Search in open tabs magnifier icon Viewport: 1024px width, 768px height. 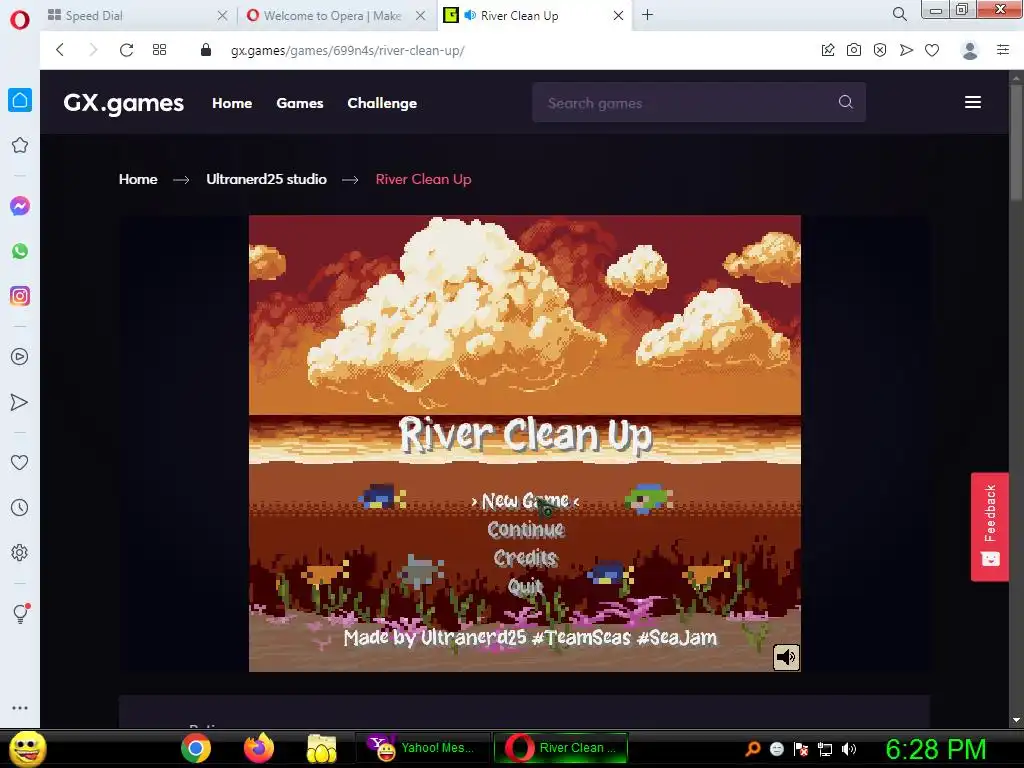899,14
